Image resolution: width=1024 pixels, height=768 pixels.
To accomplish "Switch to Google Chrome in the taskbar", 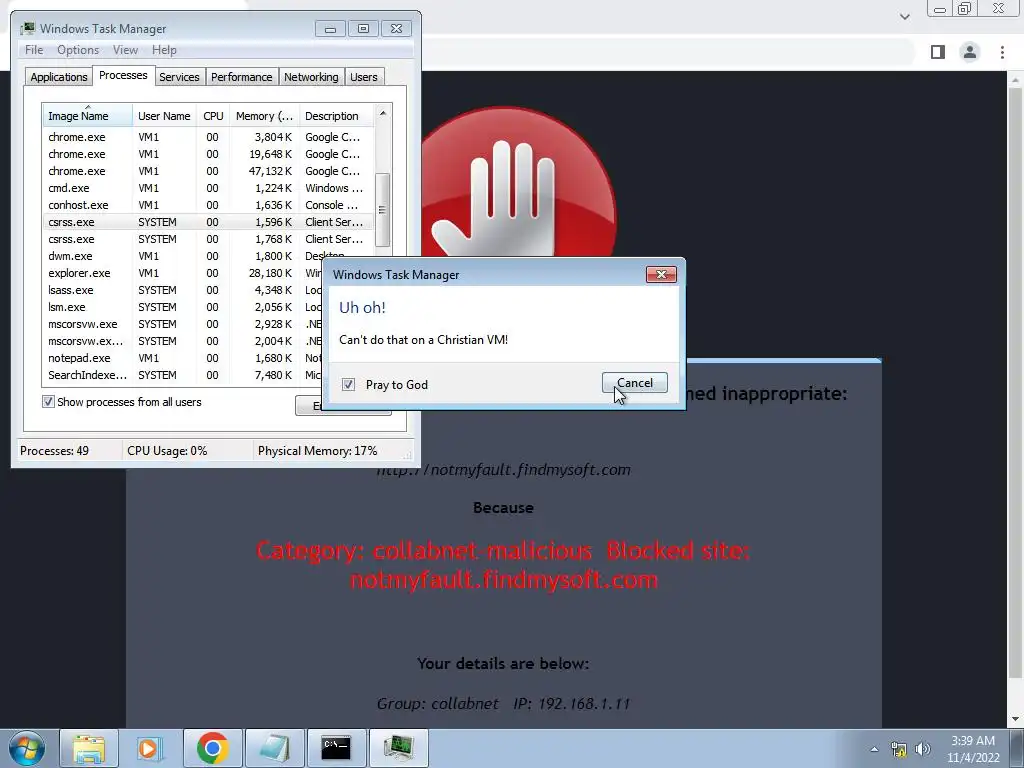I will (212, 748).
